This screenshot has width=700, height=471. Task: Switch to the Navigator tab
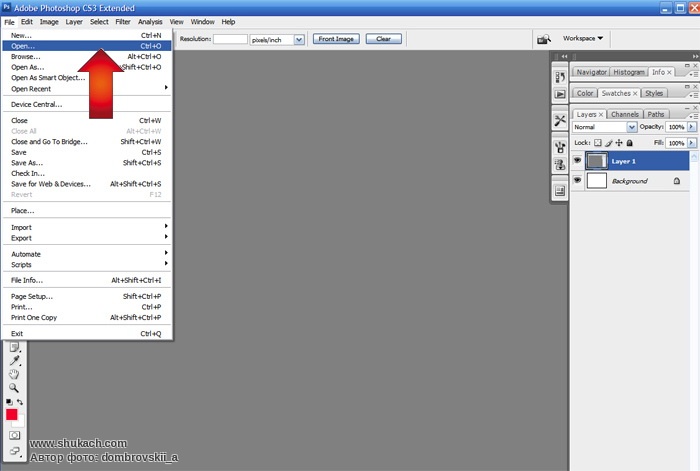[592, 72]
